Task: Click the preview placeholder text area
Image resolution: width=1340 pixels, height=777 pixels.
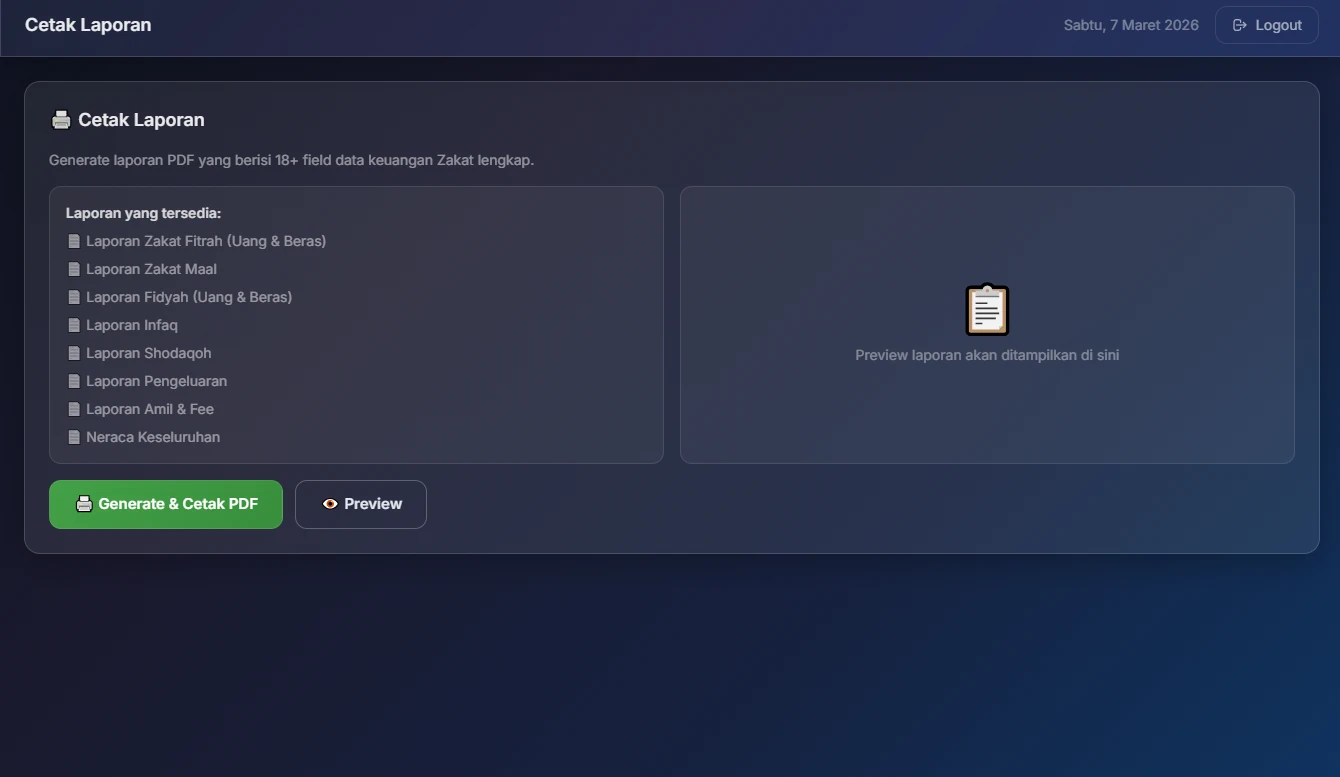Action: click(x=986, y=355)
